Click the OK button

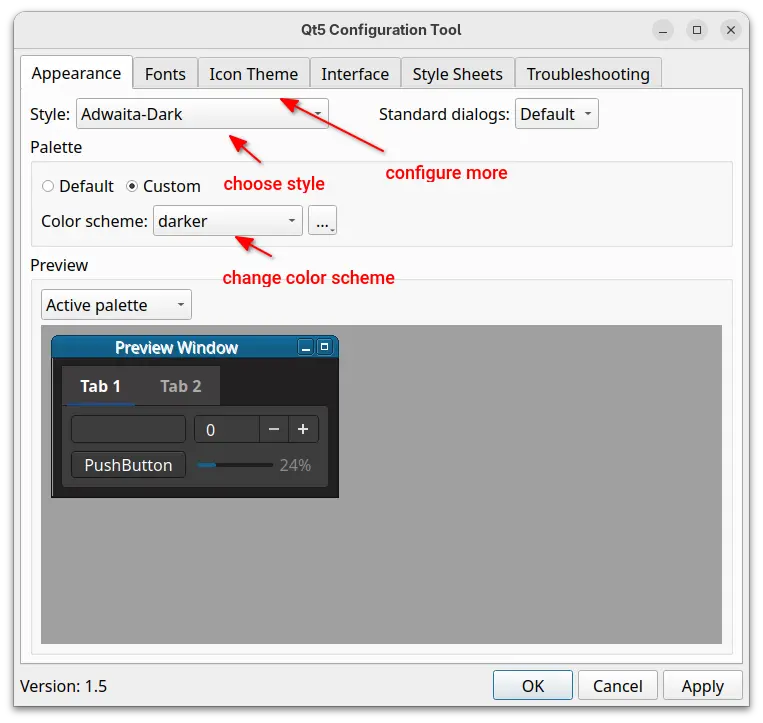pyautogui.click(x=533, y=685)
